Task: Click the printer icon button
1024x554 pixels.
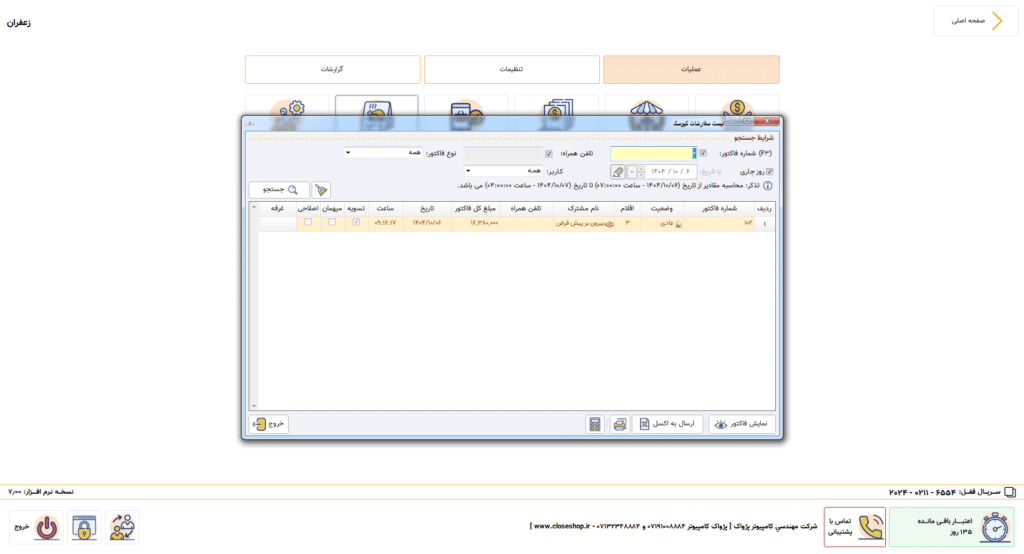Action: click(620, 425)
